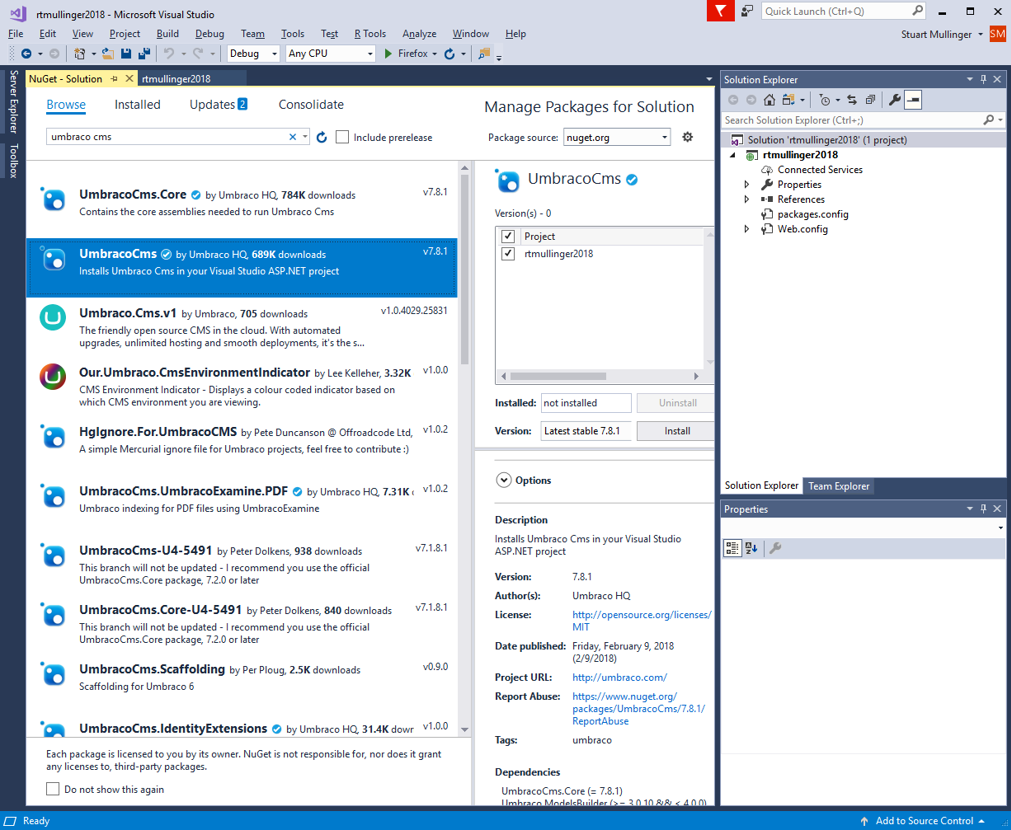
Task: Open the Tools menu
Action: click(x=293, y=34)
